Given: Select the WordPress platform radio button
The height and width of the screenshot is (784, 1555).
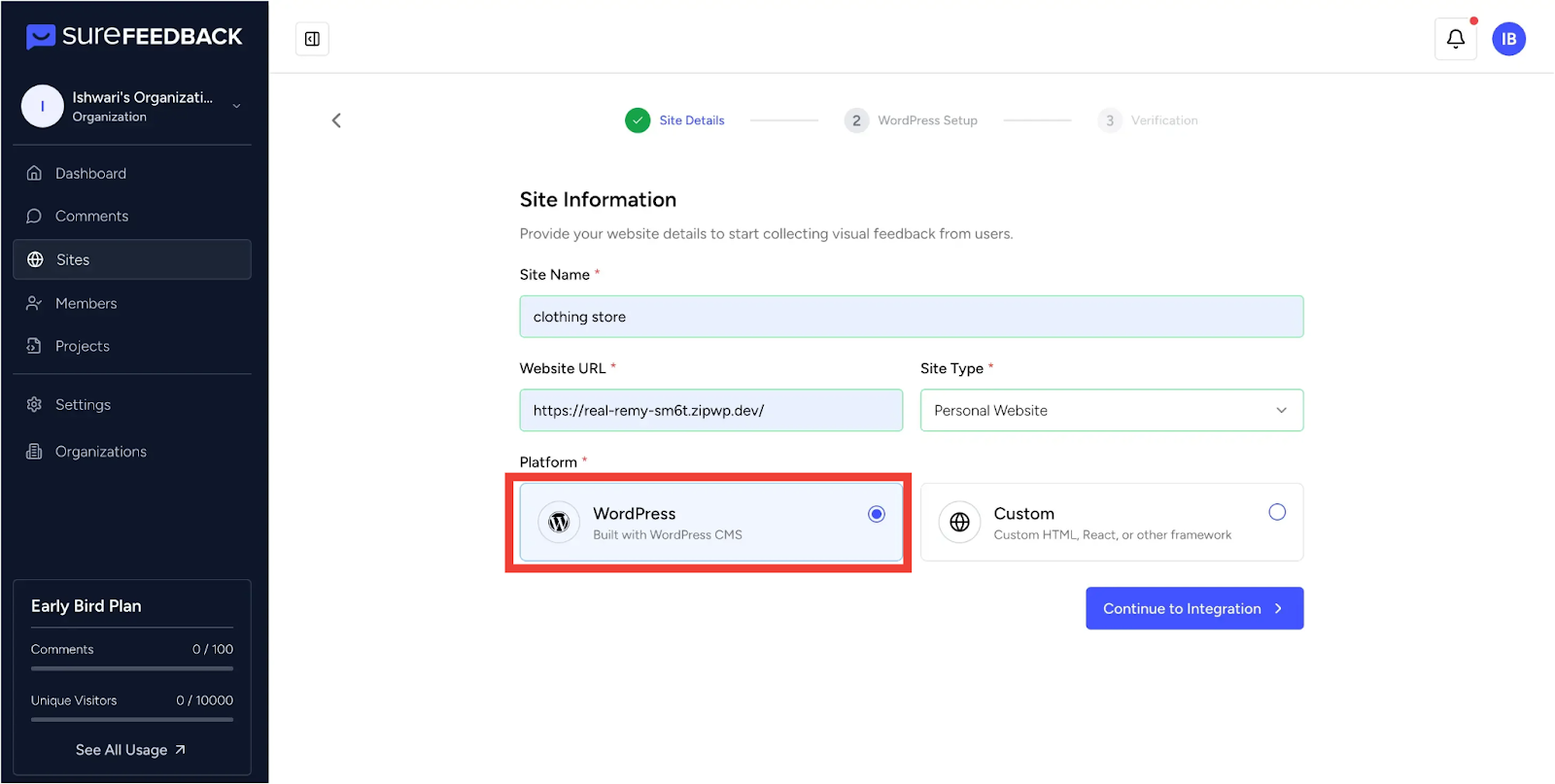Looking at the screenshot, I should click(x=876, y=514).
